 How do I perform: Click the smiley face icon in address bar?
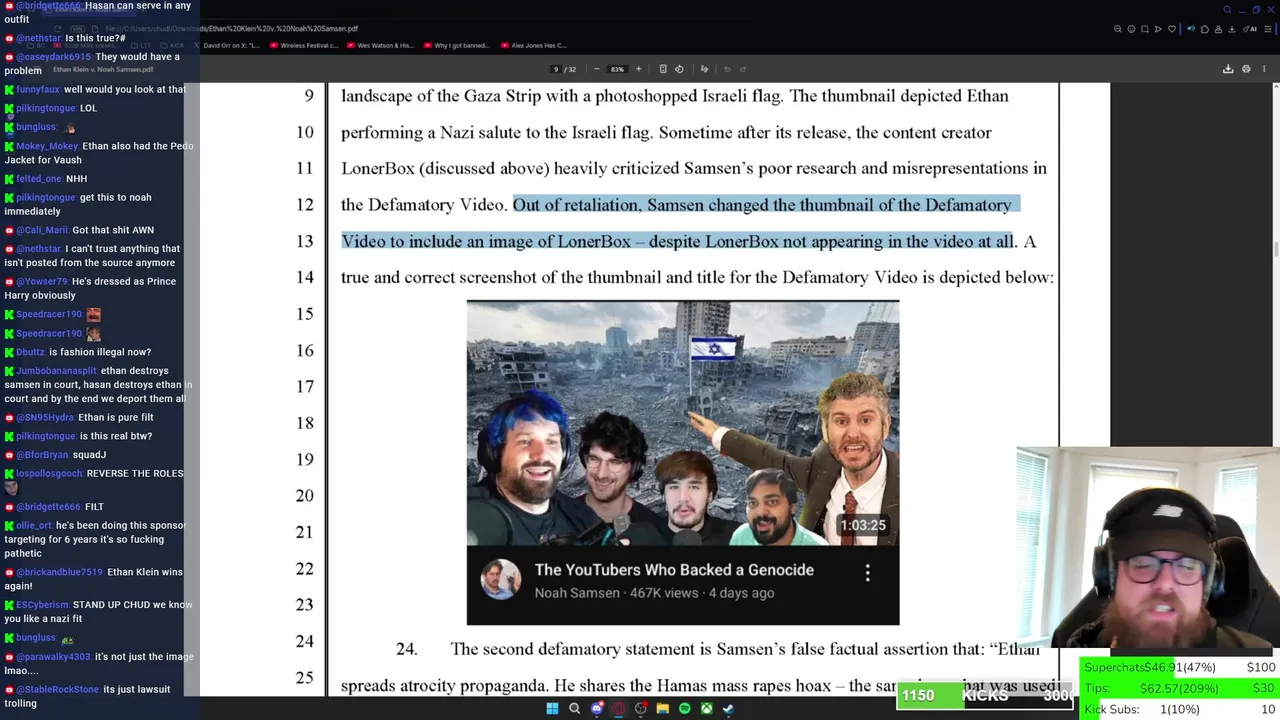coord(1131,29)
